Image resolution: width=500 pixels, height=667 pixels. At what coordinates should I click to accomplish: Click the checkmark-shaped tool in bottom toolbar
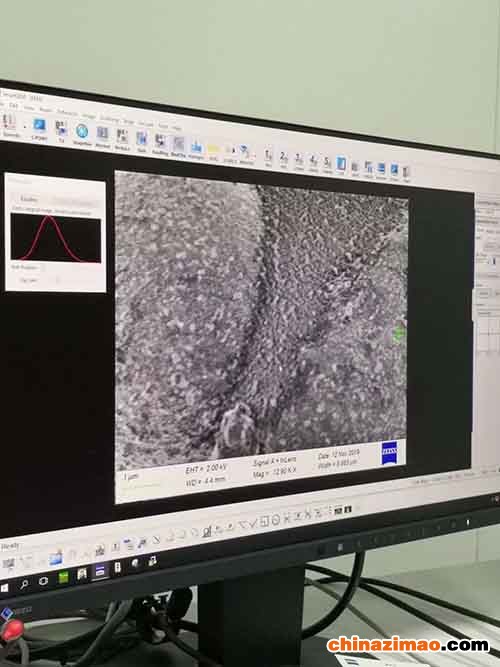pyautogui.click(x=252, y=524)
